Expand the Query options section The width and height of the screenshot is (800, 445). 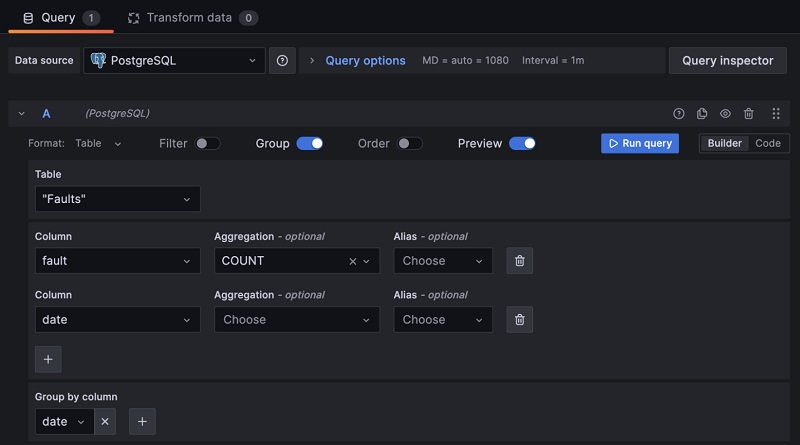312,61
